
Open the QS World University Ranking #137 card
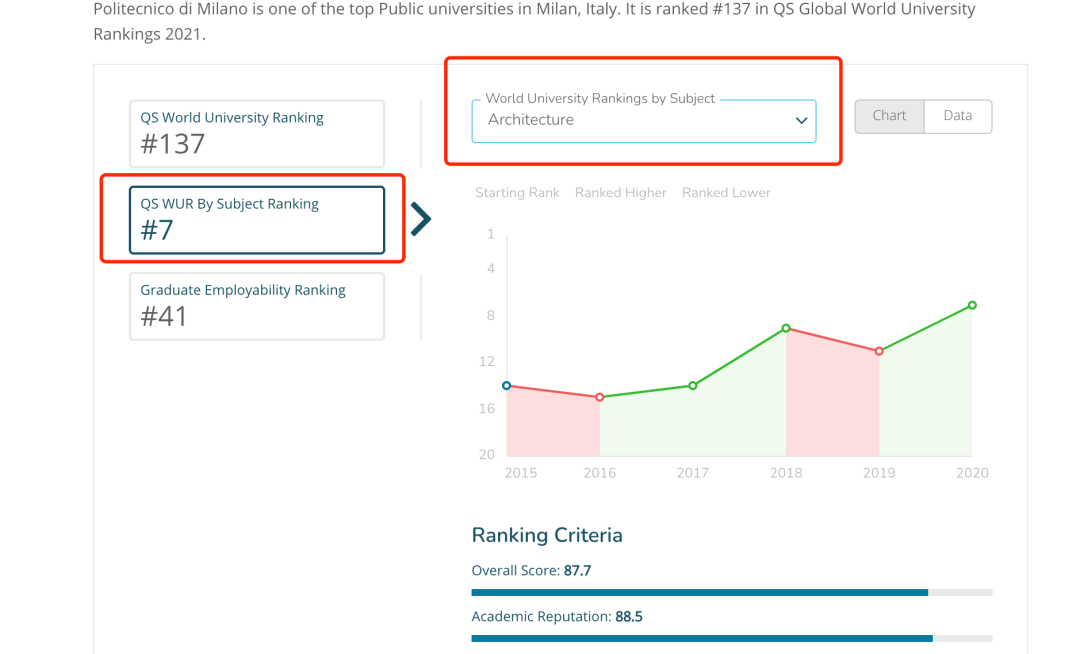coord(257,134)
